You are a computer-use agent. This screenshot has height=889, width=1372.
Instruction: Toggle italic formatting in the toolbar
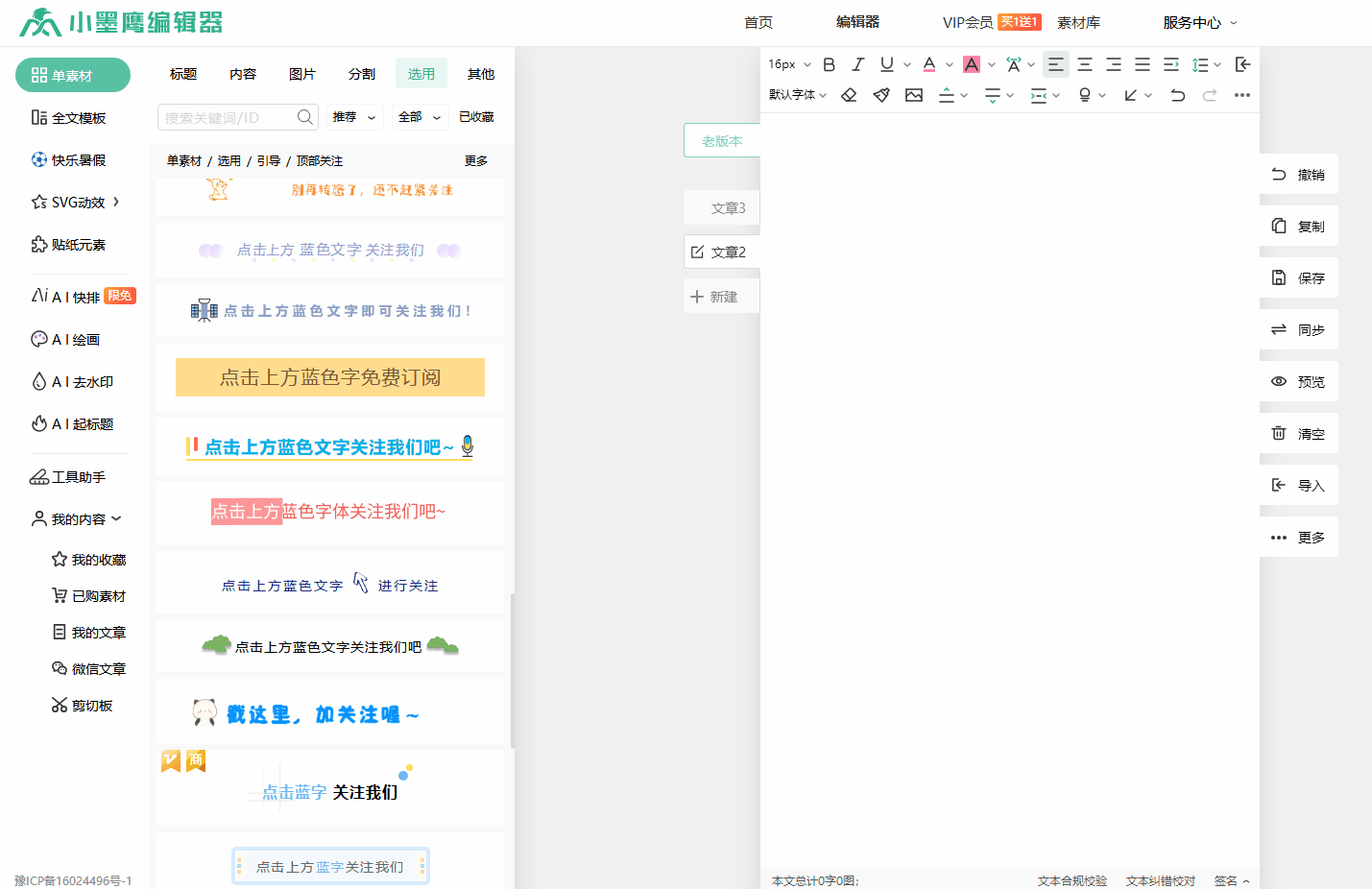[x=858, y=64]
